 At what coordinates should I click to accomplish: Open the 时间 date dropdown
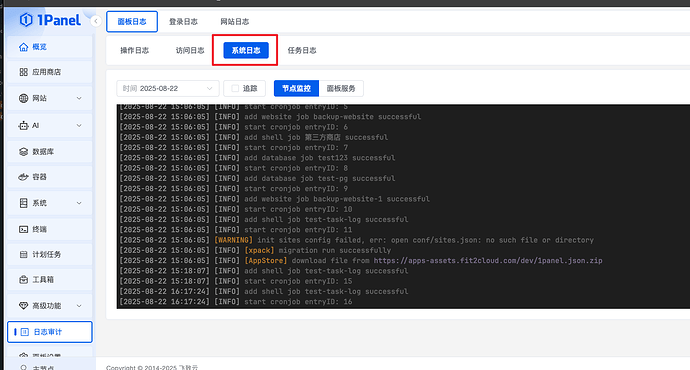click(168, 88)
